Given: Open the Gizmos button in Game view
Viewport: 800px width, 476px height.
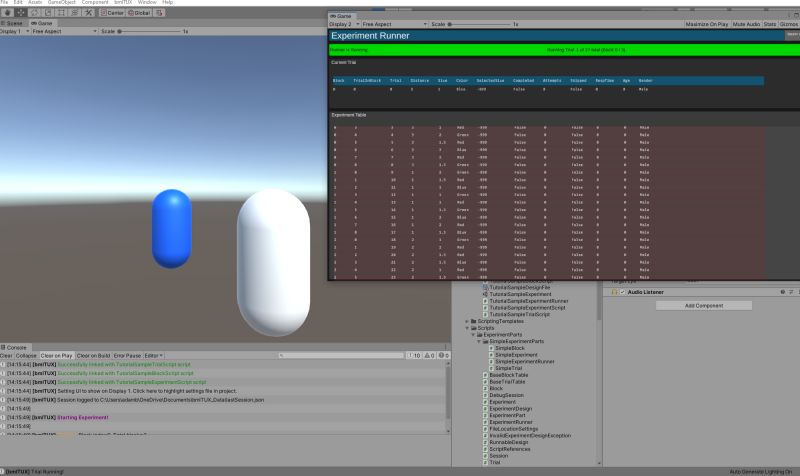Looking at the screenshot, I should 788,24.
